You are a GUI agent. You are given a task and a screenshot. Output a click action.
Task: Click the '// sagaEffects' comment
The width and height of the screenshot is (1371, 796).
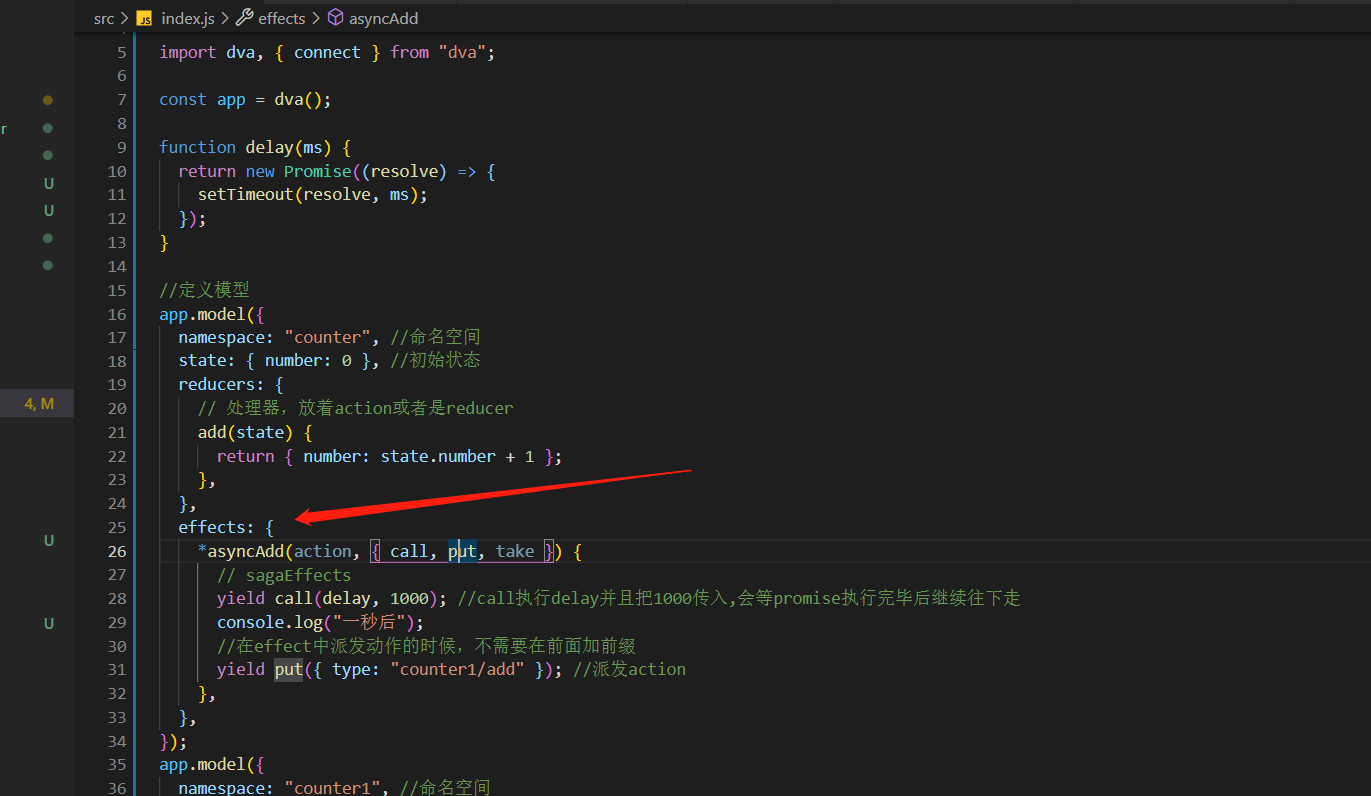pos(284,575)
